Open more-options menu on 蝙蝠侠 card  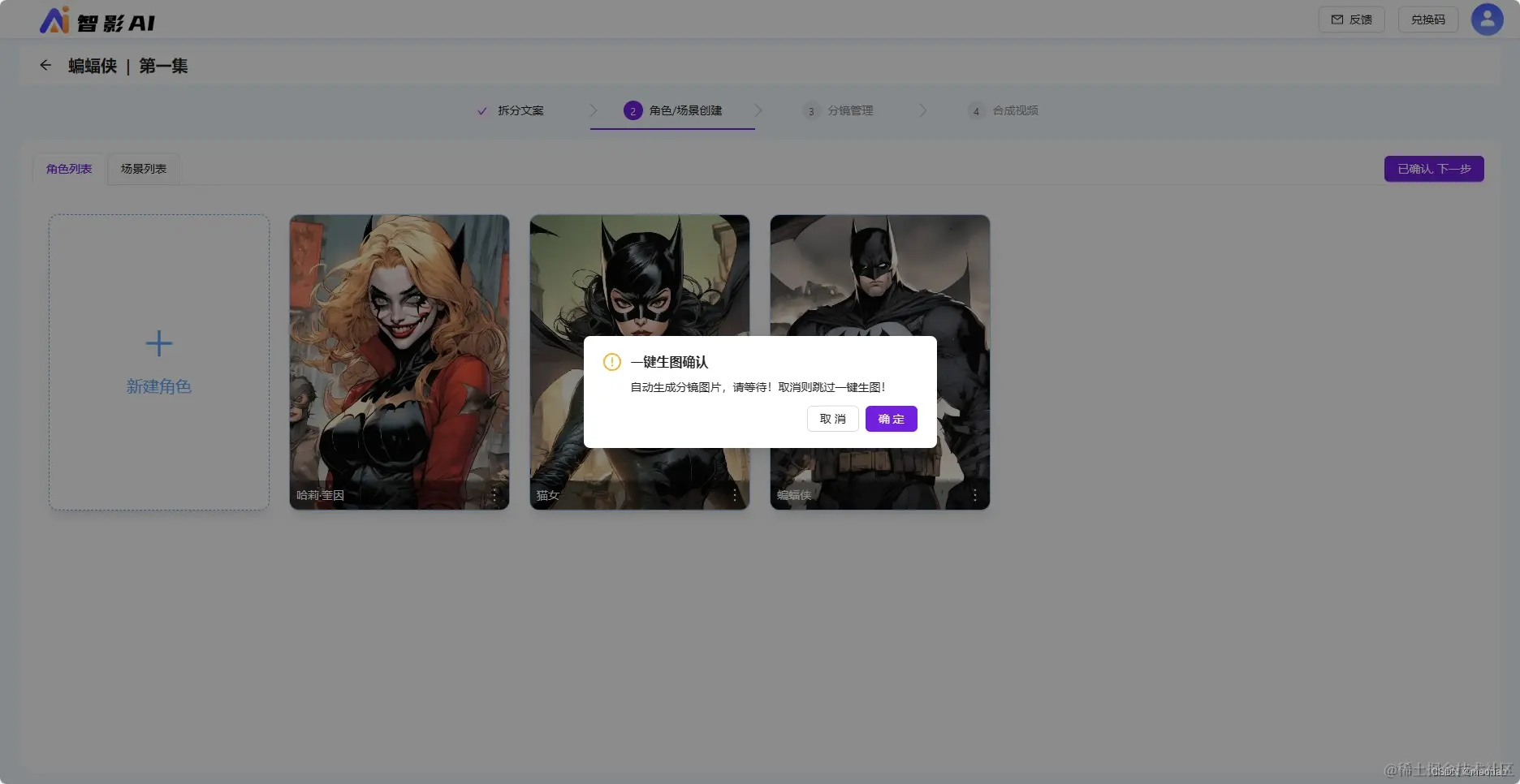tap(975, 495)
